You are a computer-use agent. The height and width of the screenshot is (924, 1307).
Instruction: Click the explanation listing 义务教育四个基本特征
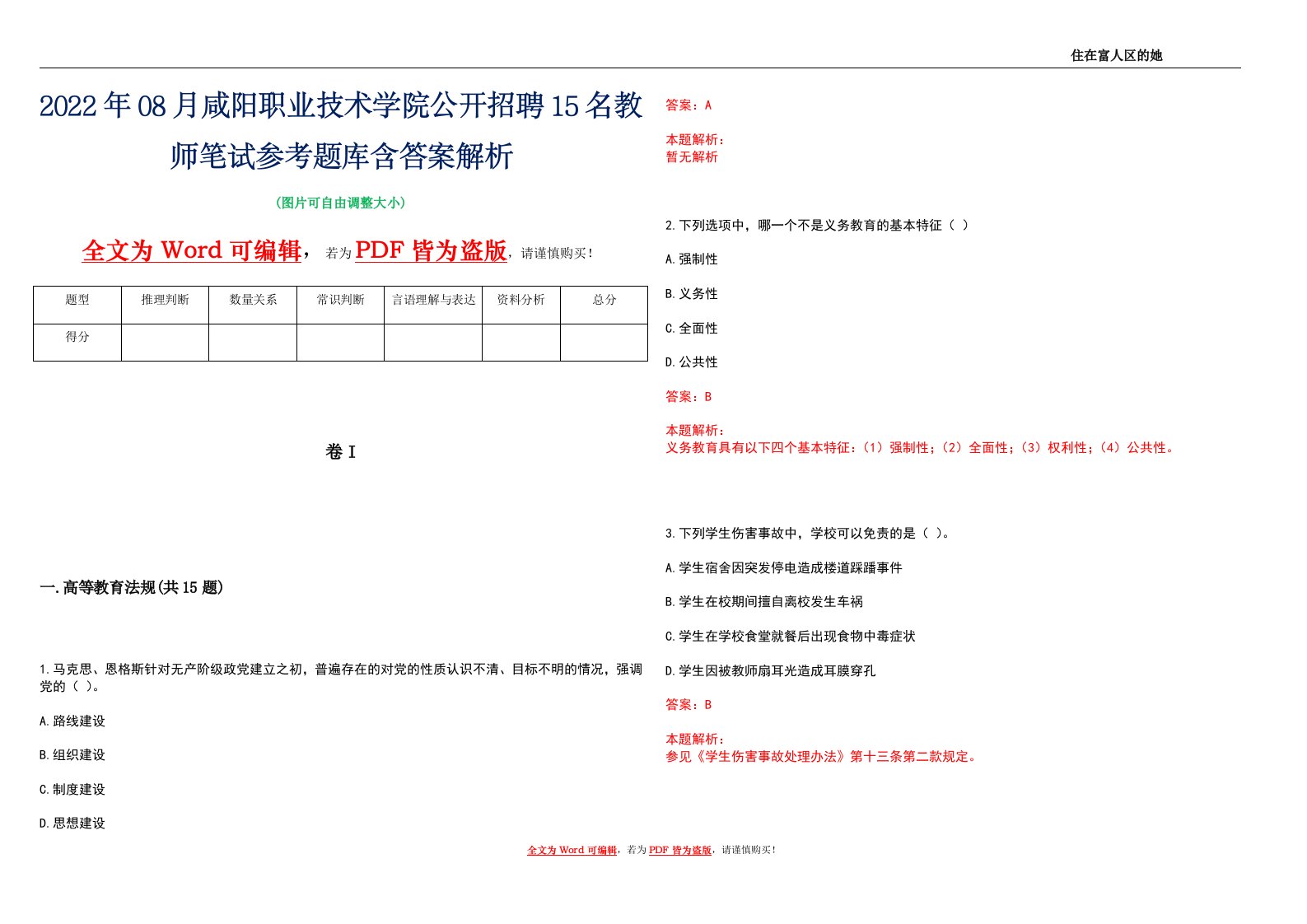(921, 447)
